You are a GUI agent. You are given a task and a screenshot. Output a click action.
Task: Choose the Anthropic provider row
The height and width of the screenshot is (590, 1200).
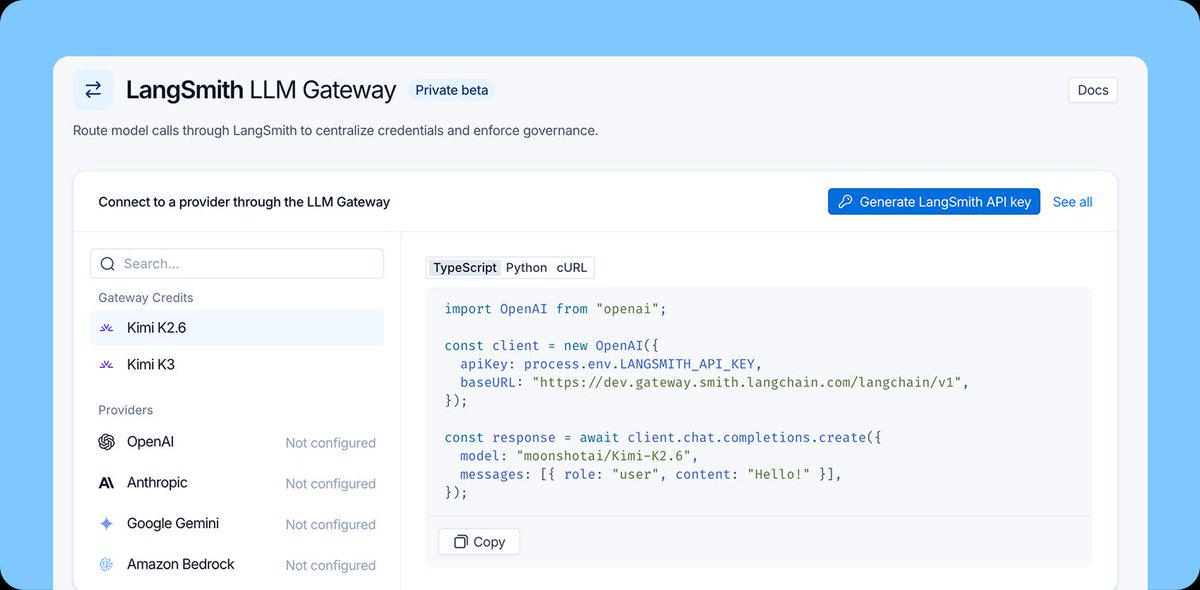click(237, 483)
